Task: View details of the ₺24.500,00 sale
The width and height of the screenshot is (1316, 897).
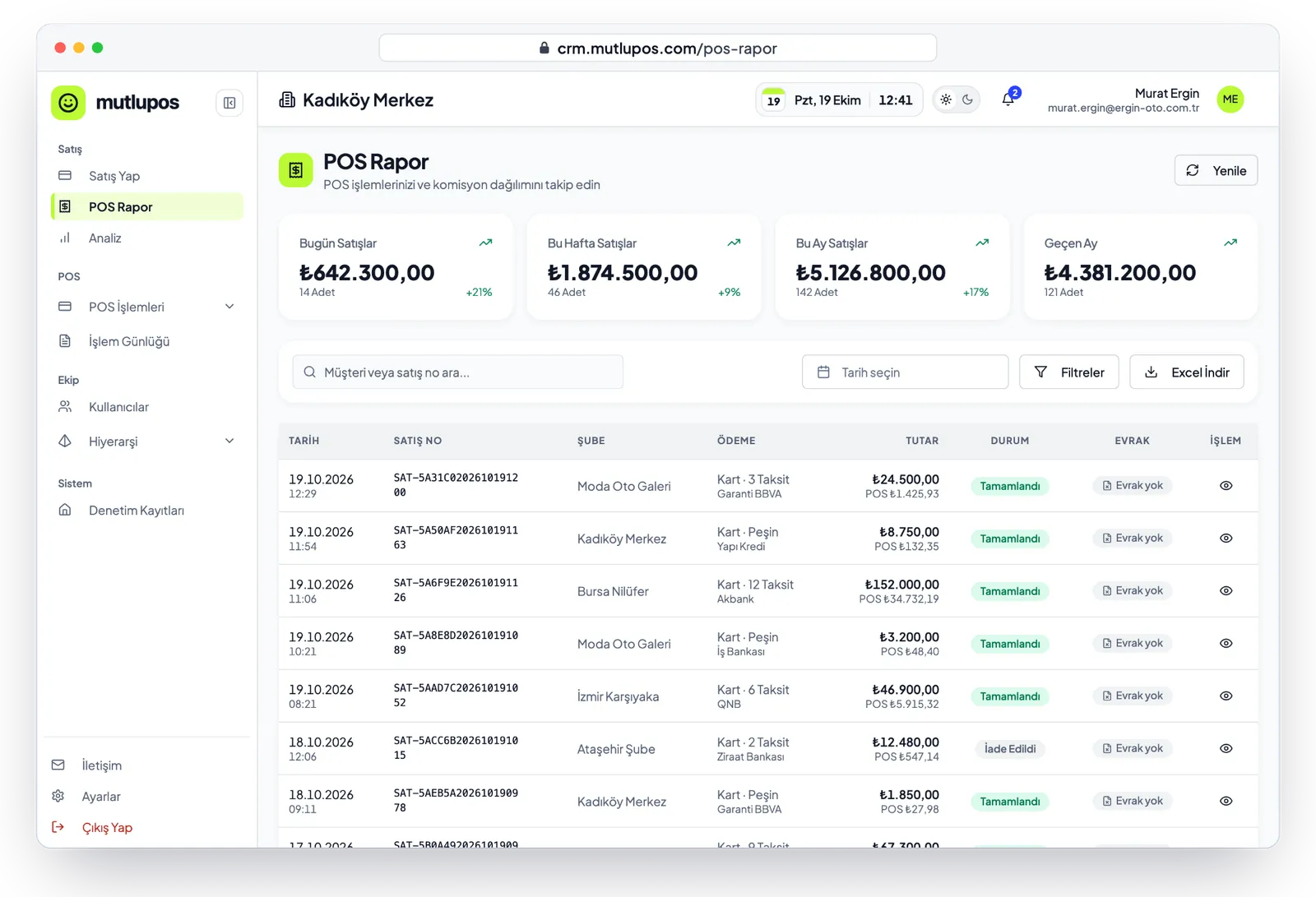Action: [x=1226, y=486]
